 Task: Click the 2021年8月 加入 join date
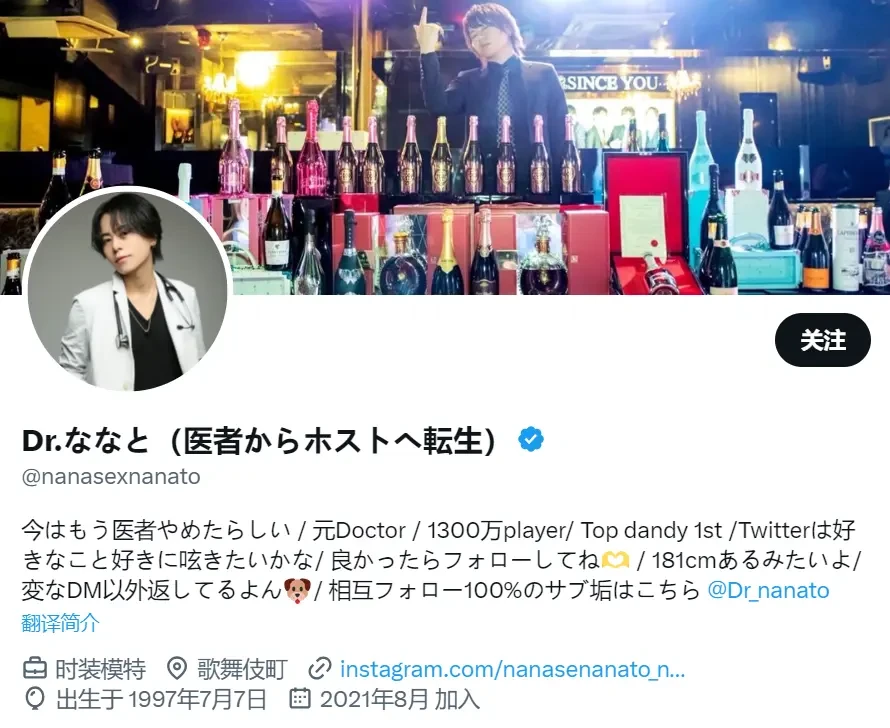click(400, 699)
